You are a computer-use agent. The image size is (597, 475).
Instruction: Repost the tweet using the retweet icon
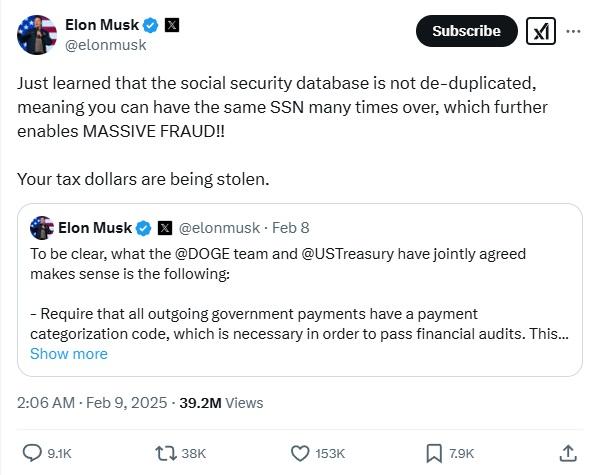166,453
